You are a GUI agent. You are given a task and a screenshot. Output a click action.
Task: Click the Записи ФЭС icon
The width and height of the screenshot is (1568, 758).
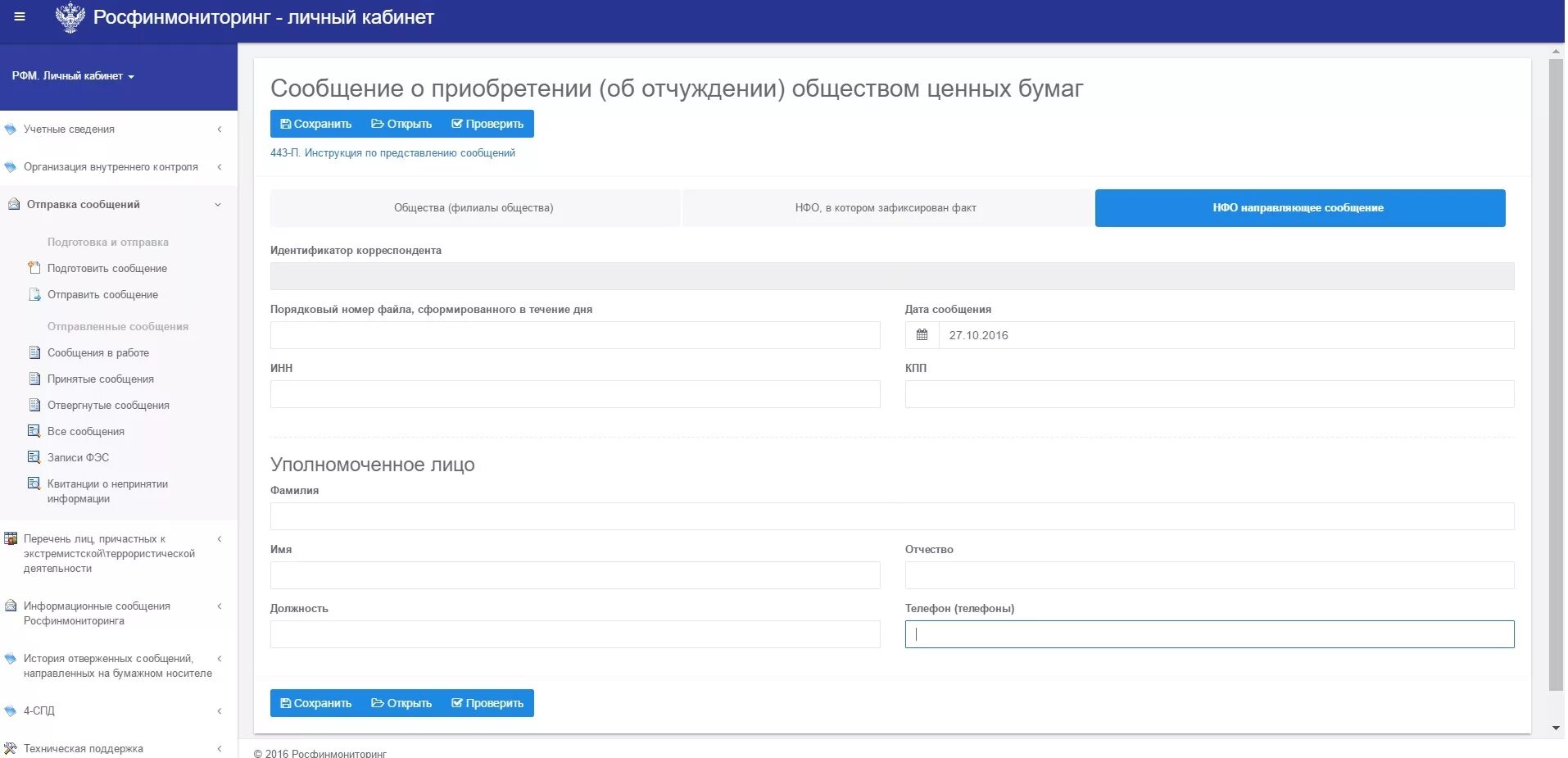pyautogui.click(x=34, y=457)
